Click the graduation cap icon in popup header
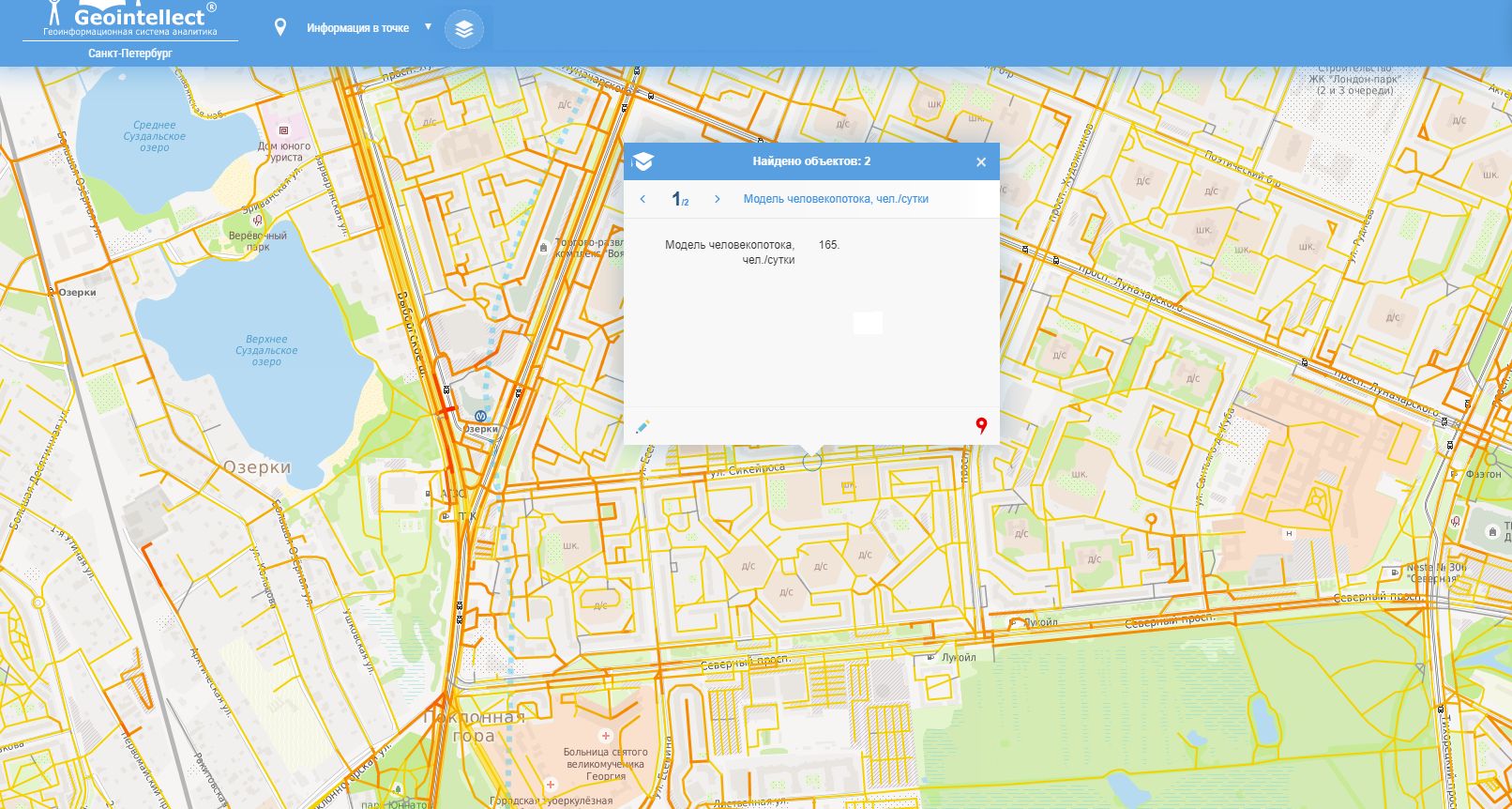The height and width of the screenshot is (809, 1512). click(643, 161)
